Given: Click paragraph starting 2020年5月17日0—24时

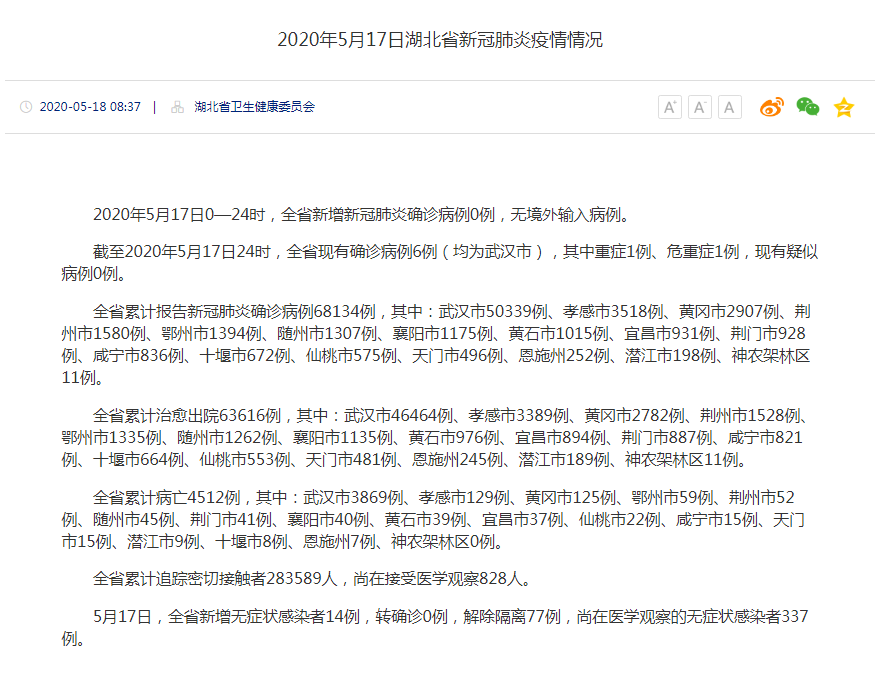Looking at the screenshot, I should 361,215.
